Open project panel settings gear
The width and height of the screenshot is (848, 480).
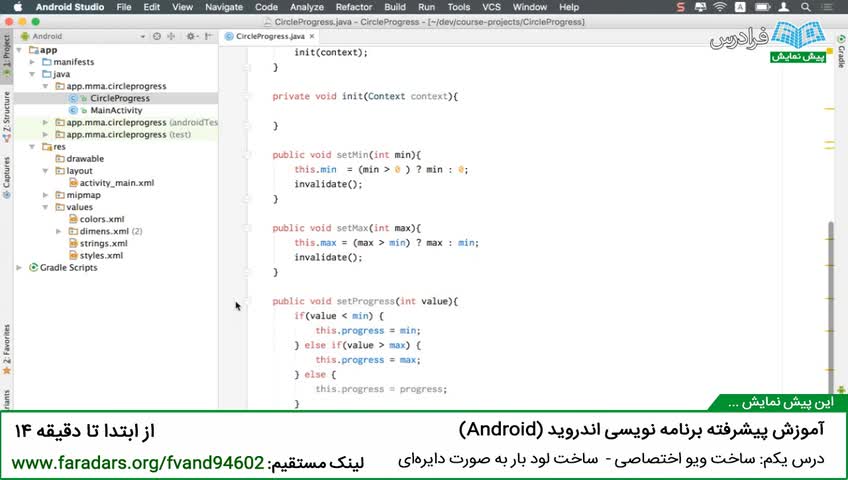pyautogui.click(x=191, y=36)
